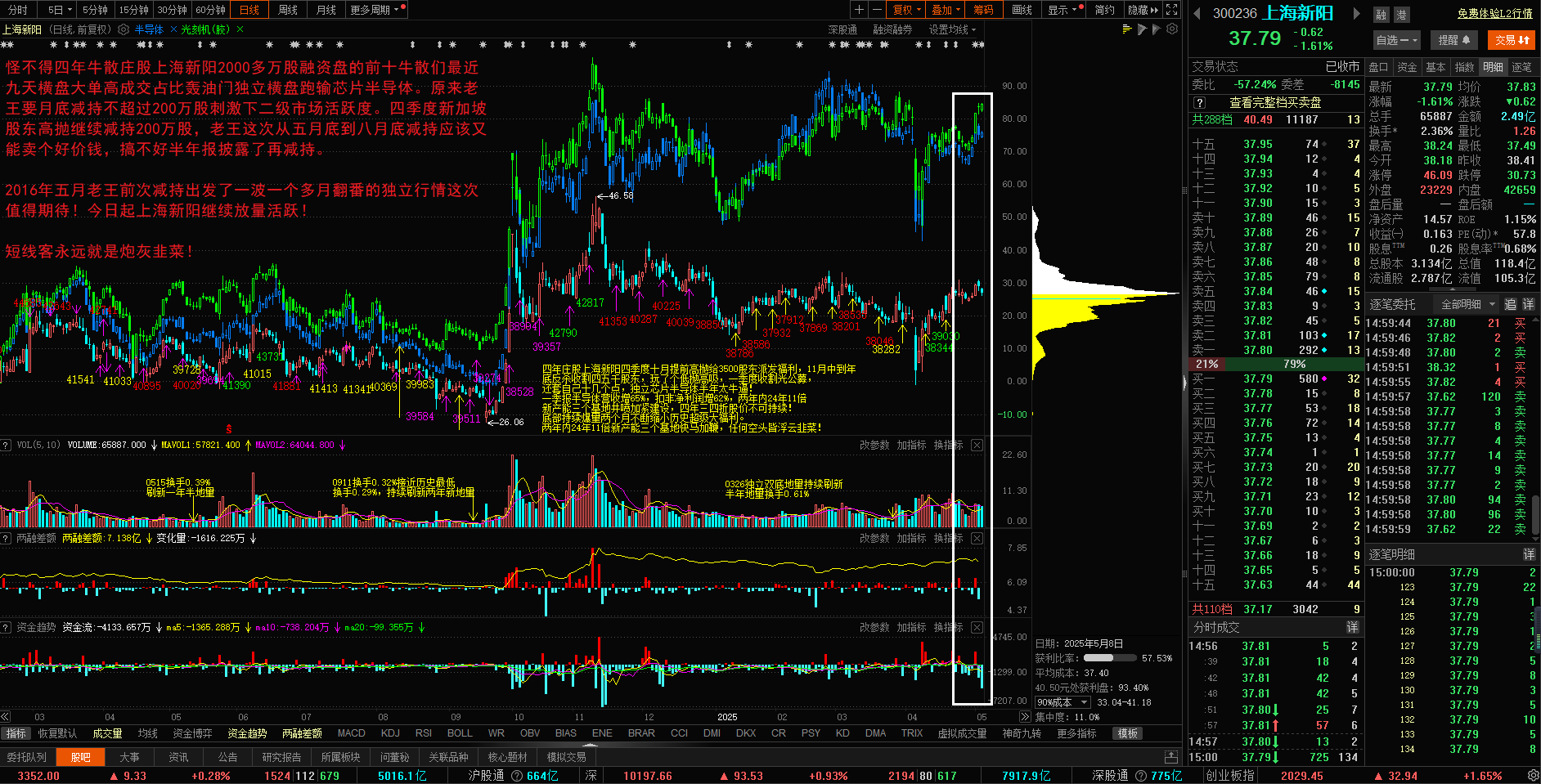The width and height of the screenshot is (1541, 784).
Task: Click the 融 margin trading badge
Action: 1382,15
